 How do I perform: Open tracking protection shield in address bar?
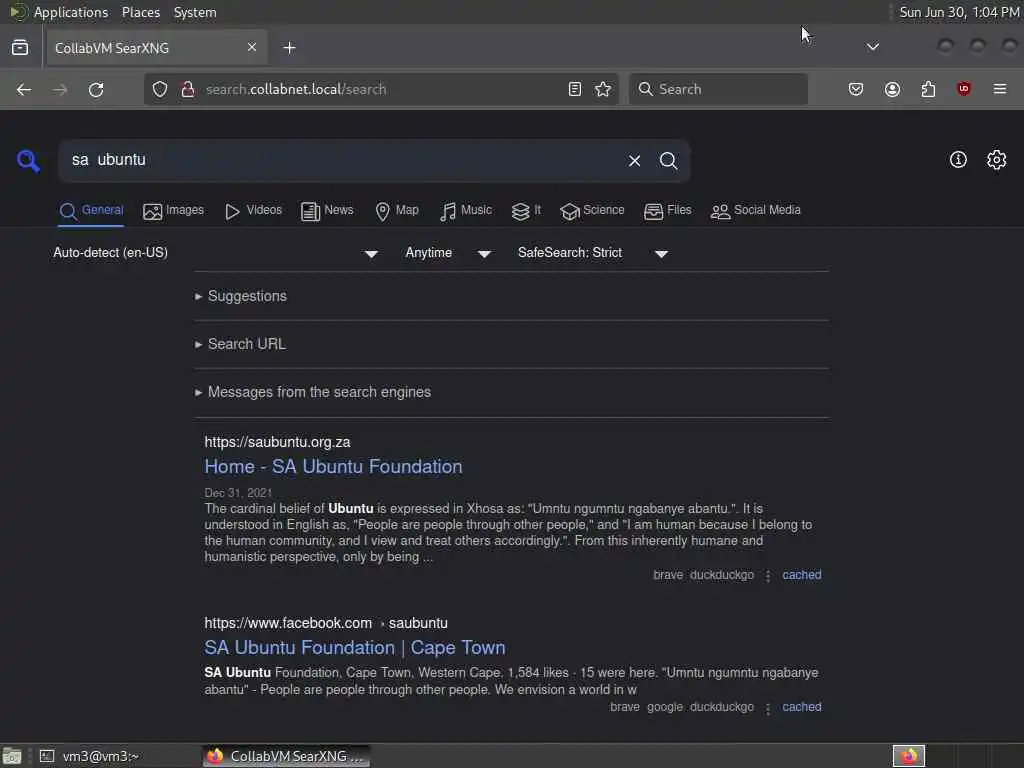(160, 89)
